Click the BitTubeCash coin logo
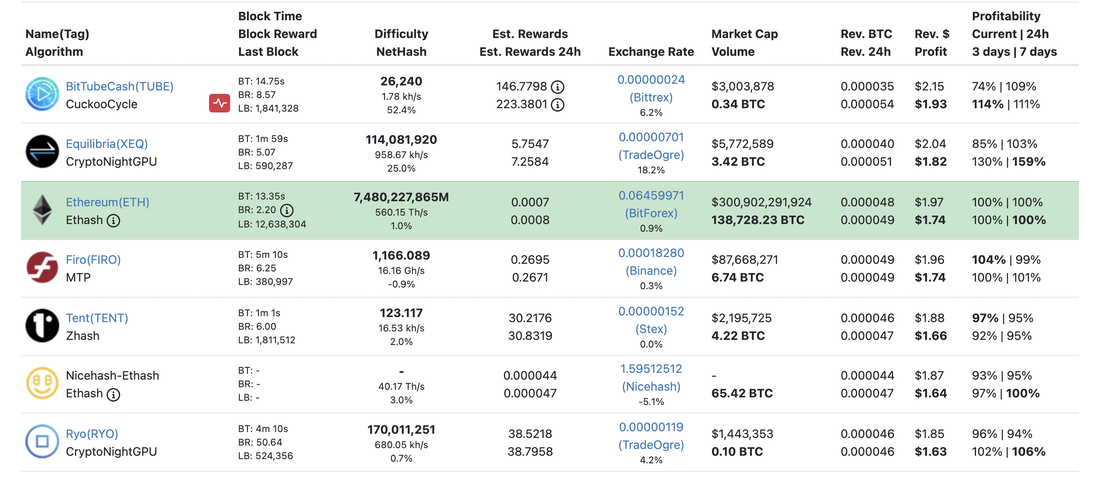 coord(43,95)
